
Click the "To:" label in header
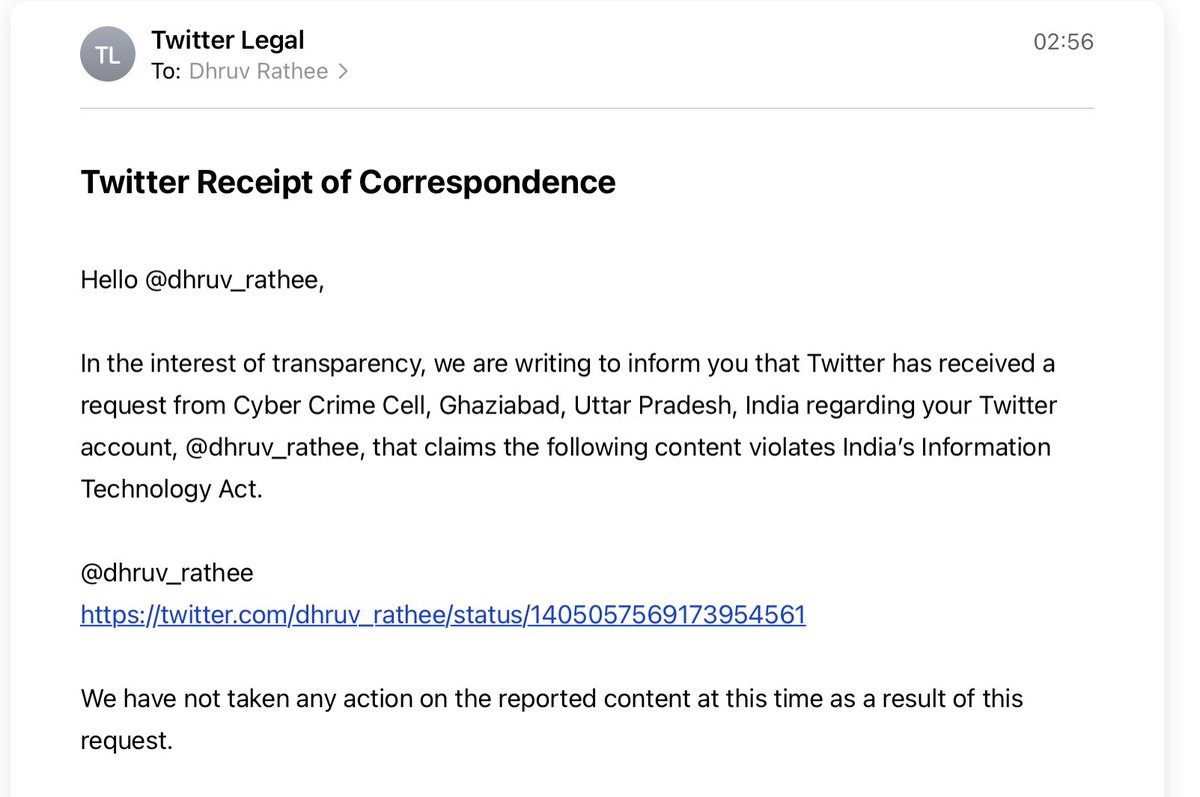pos(166,72)
